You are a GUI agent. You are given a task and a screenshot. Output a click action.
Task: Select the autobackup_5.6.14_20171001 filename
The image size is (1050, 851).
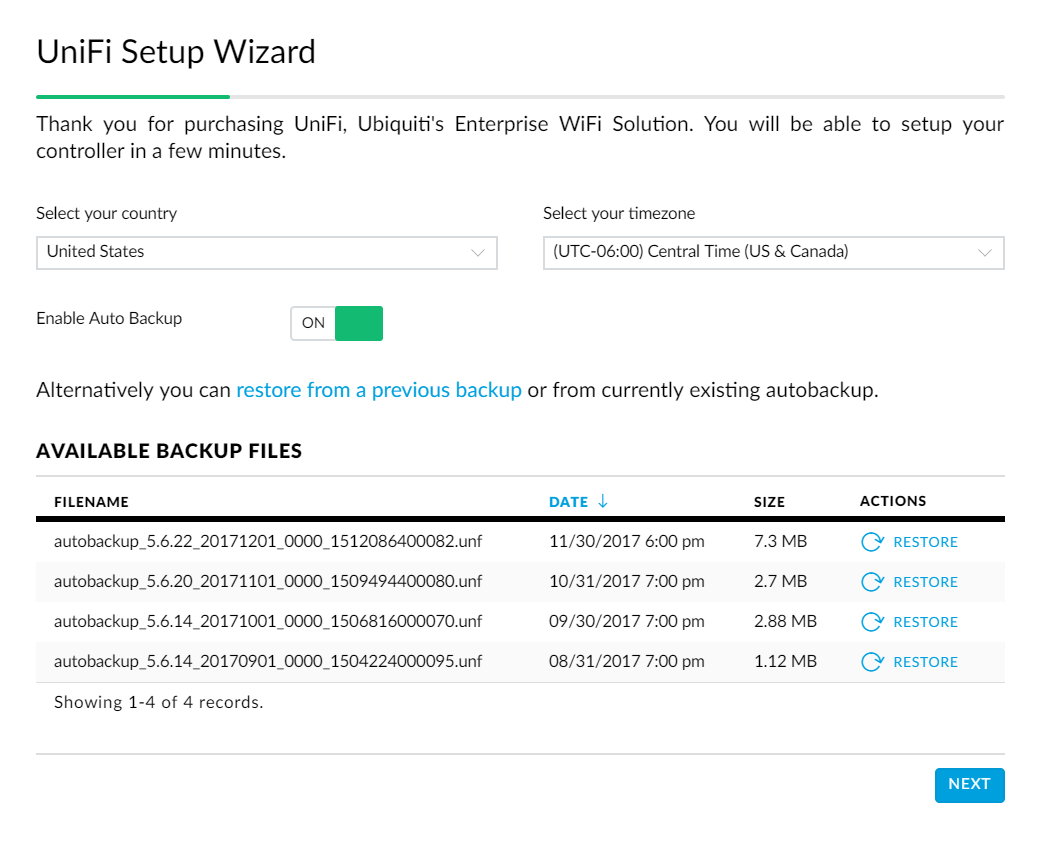pos(268,622)
